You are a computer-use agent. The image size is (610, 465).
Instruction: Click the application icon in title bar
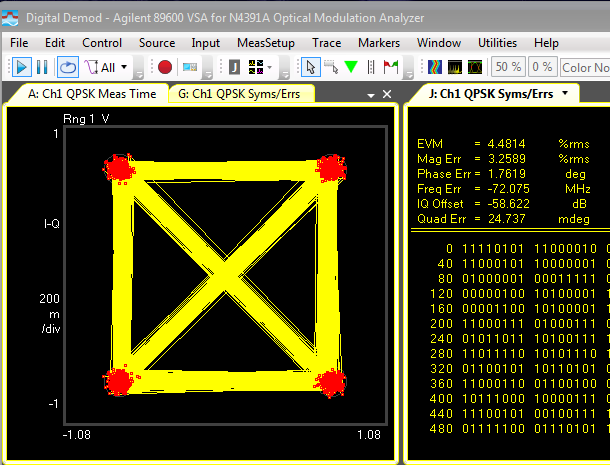pyautogui.click(x=10, y=18)
